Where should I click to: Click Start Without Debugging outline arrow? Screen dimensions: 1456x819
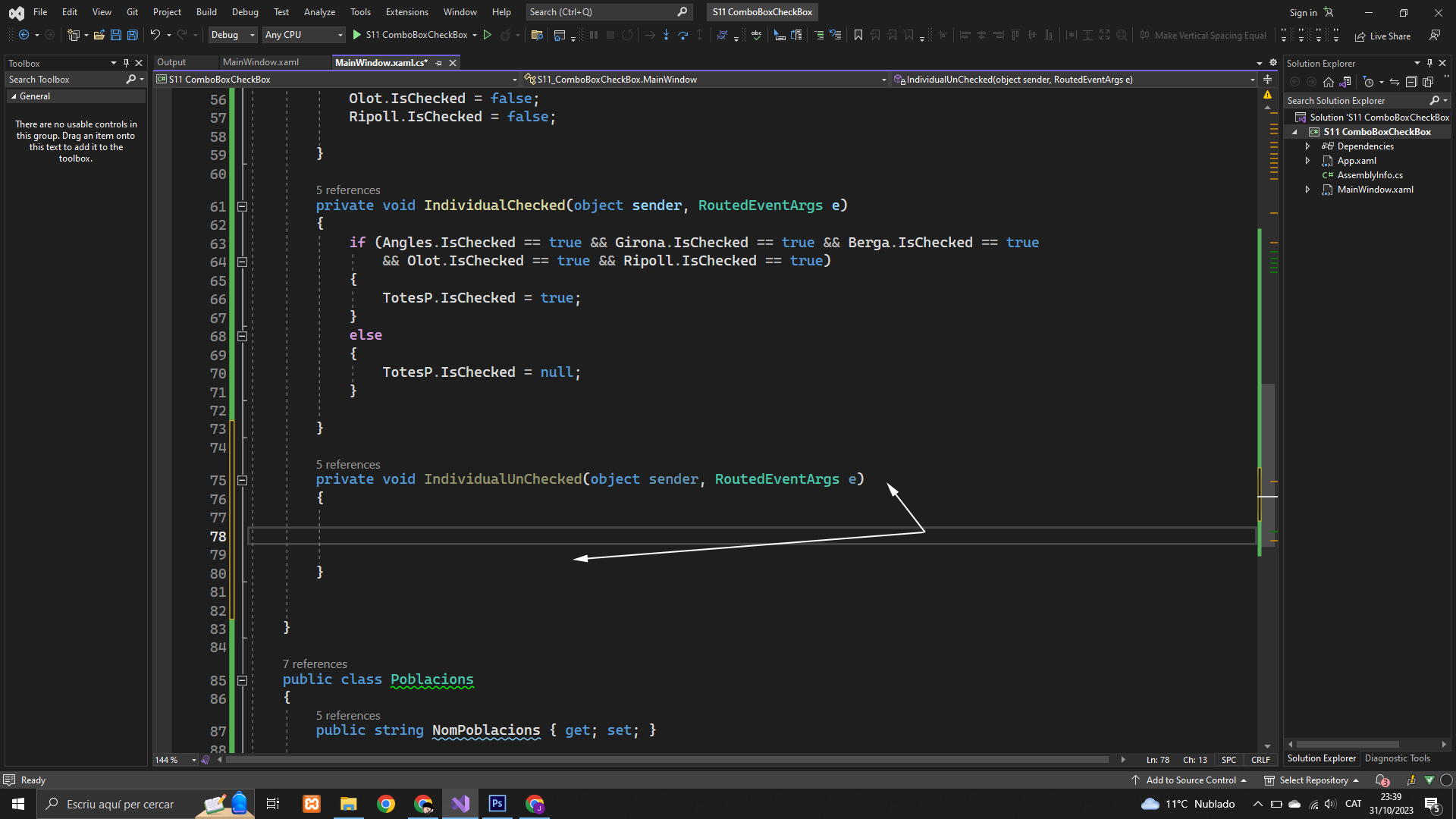[x=488, y=35]
